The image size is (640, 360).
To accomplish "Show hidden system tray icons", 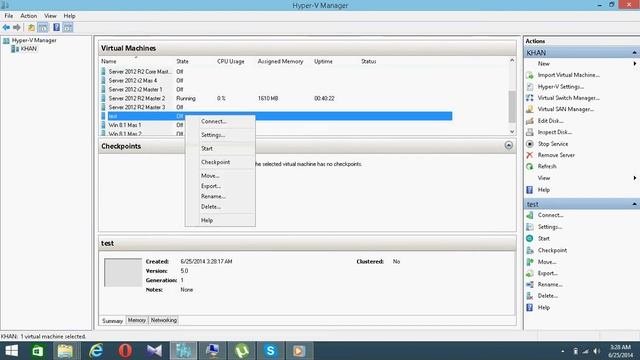I will coord(563,351).
